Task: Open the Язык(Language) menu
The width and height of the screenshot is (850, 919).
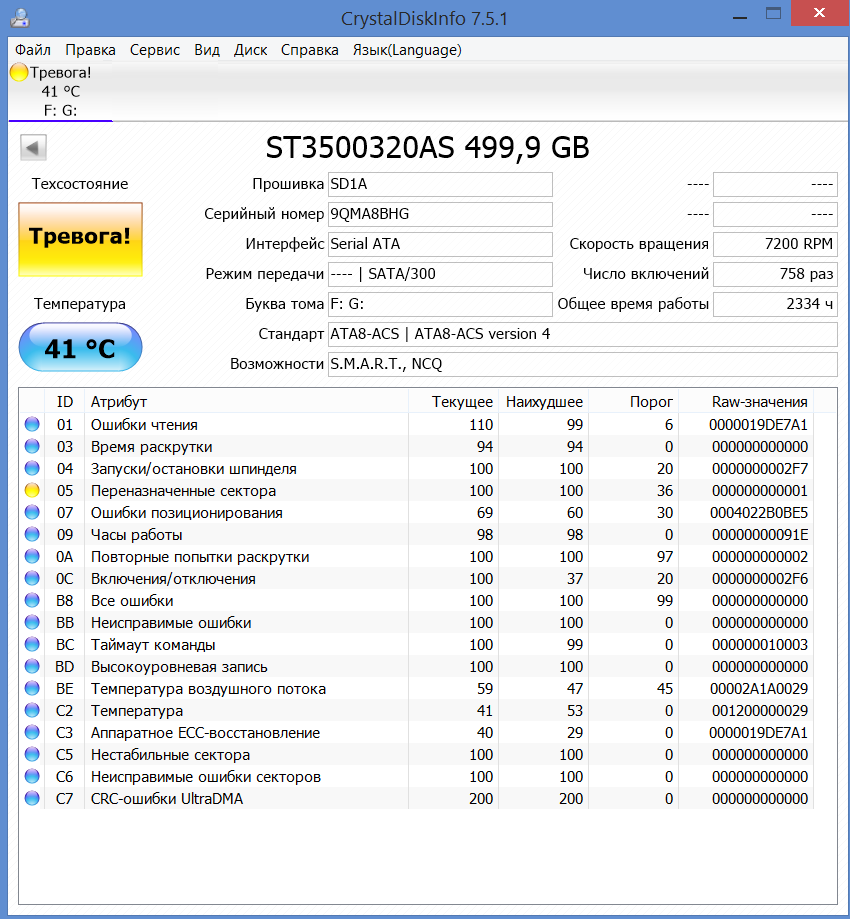Action: 407,50
